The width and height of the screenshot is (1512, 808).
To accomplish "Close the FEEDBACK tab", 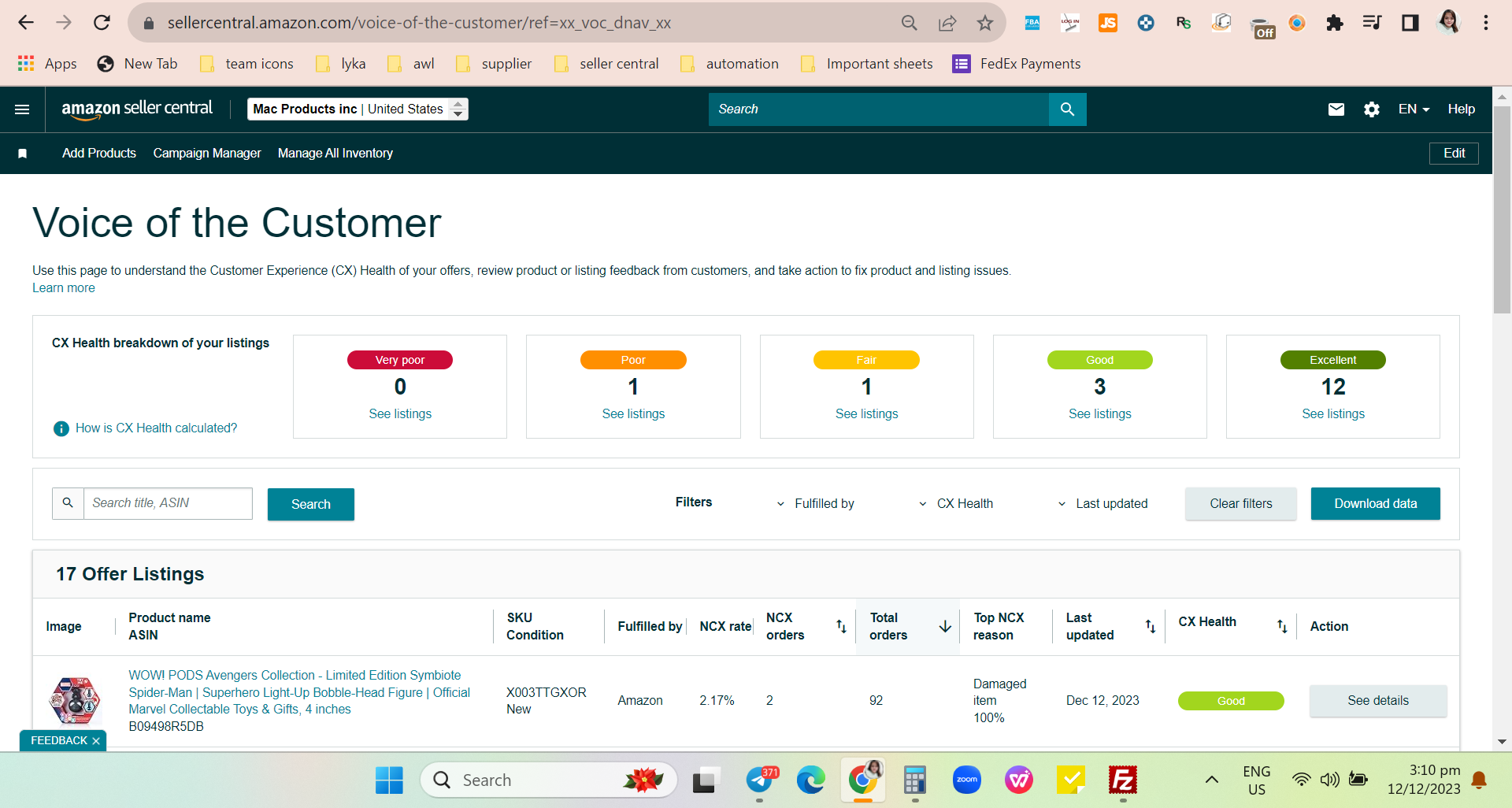I will 96,741.
